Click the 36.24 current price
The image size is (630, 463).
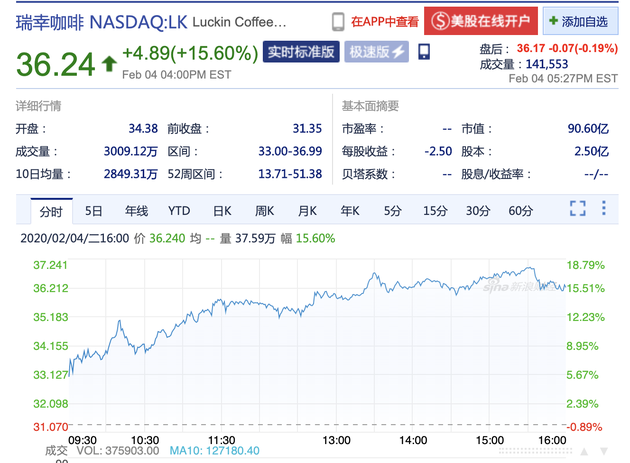point(55,64)
